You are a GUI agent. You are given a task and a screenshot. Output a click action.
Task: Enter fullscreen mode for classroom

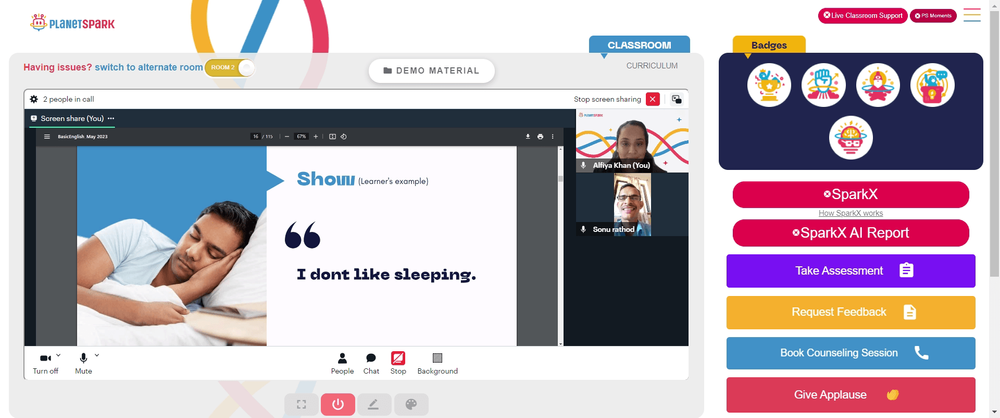301,404
